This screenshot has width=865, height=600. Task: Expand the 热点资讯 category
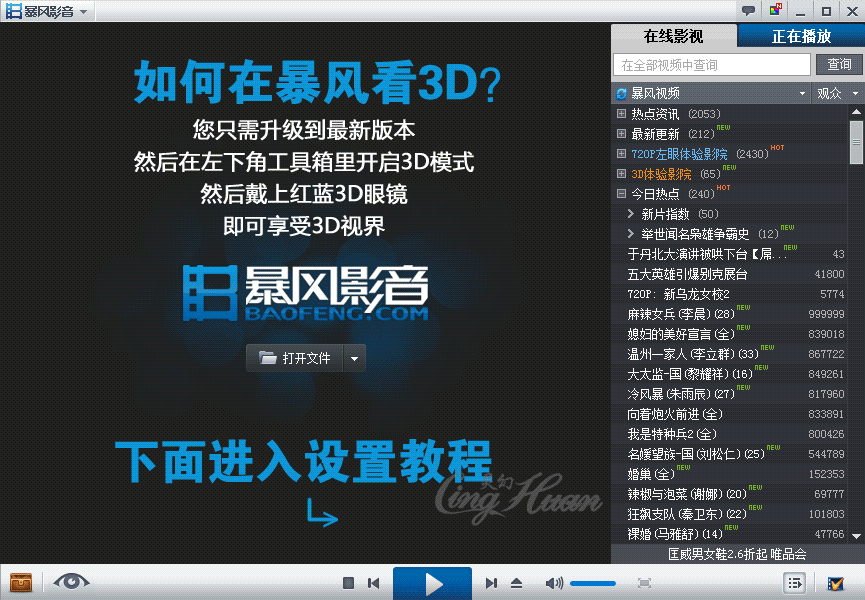(621, 114)
